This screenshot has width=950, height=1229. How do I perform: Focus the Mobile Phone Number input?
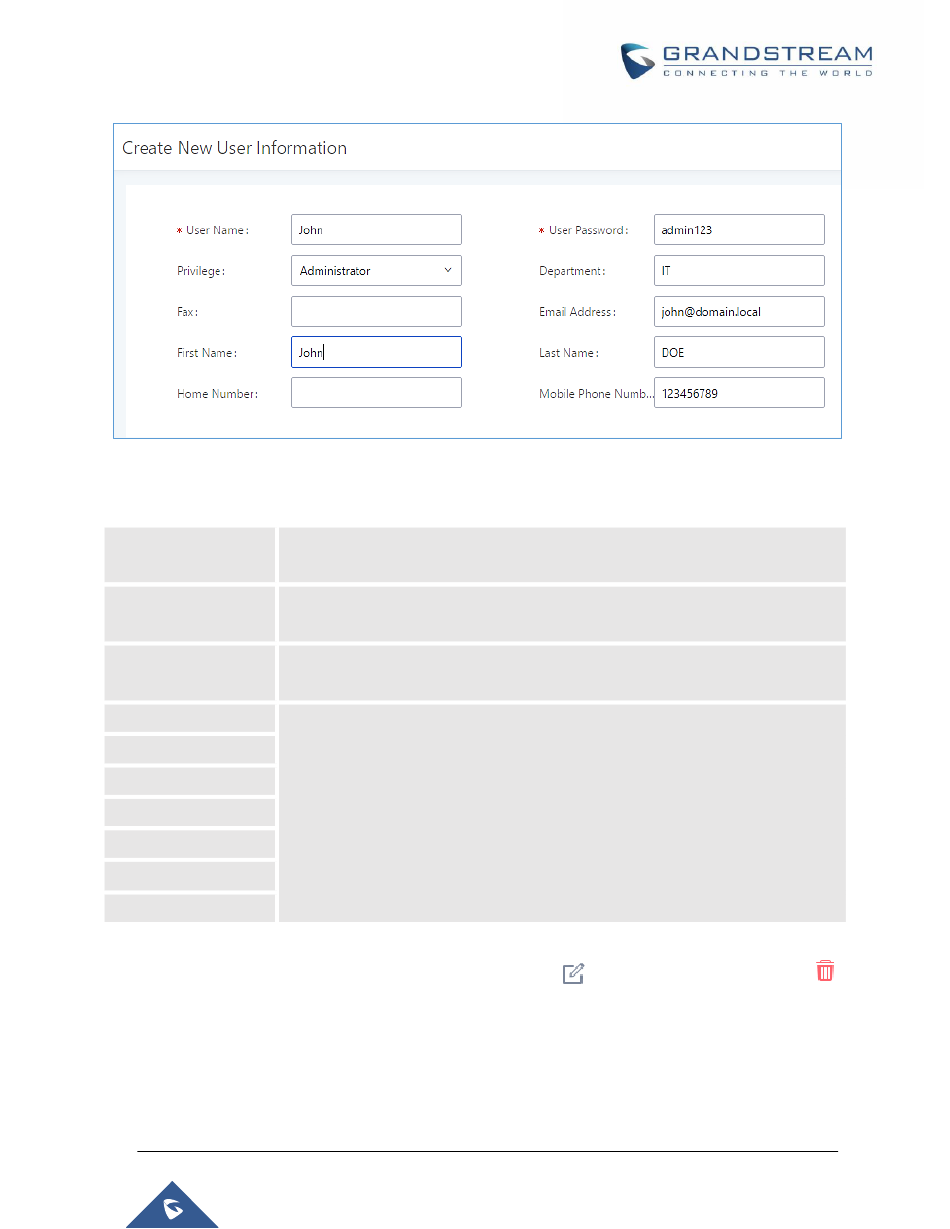pos(739,393)
